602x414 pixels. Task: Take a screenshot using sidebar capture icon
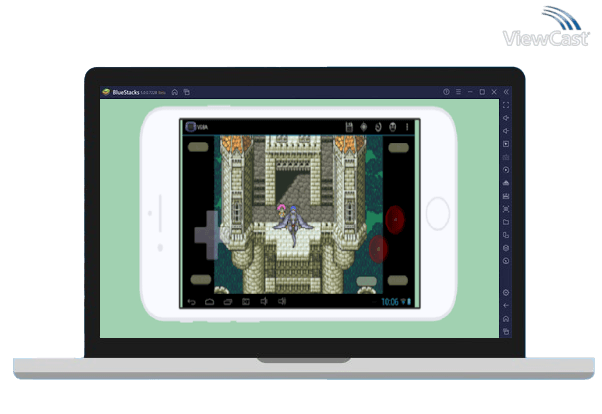click(506, 209)
